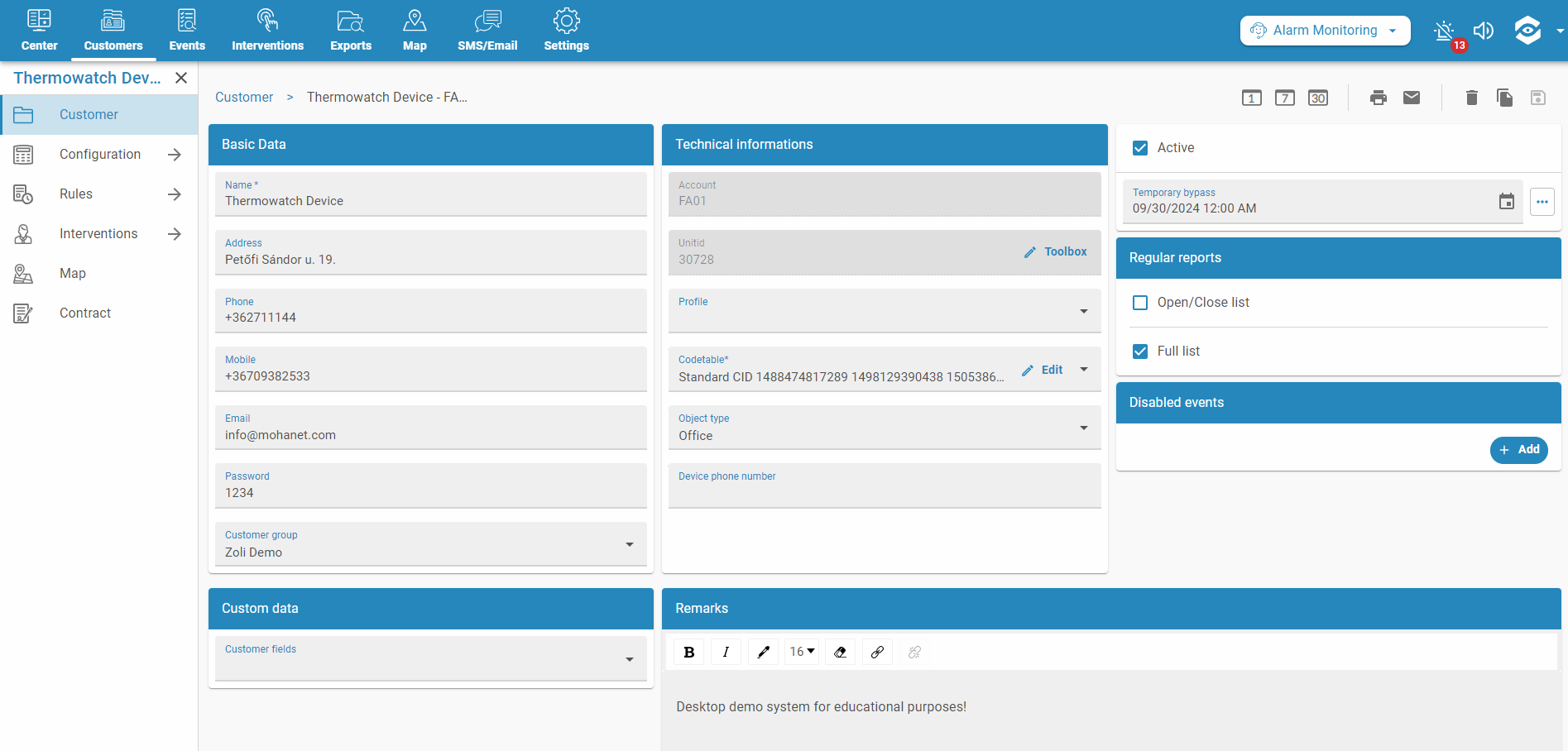Expand the Rules arrow
Viewport: 1568px width, 751px height.
coord(175,194)
